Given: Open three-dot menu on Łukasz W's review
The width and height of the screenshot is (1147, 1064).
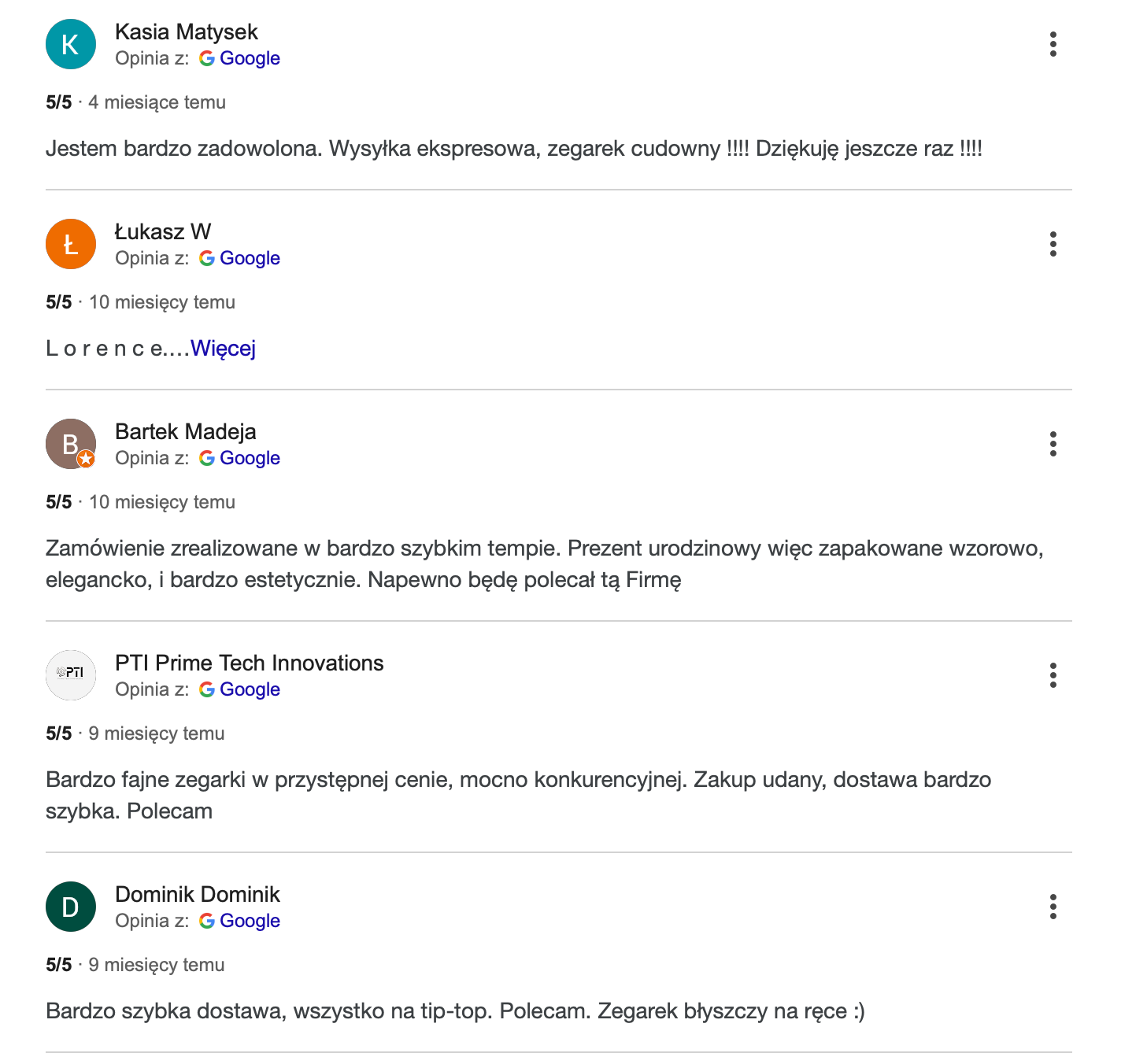Looking at the screenshot, I should pos(1053,244).
